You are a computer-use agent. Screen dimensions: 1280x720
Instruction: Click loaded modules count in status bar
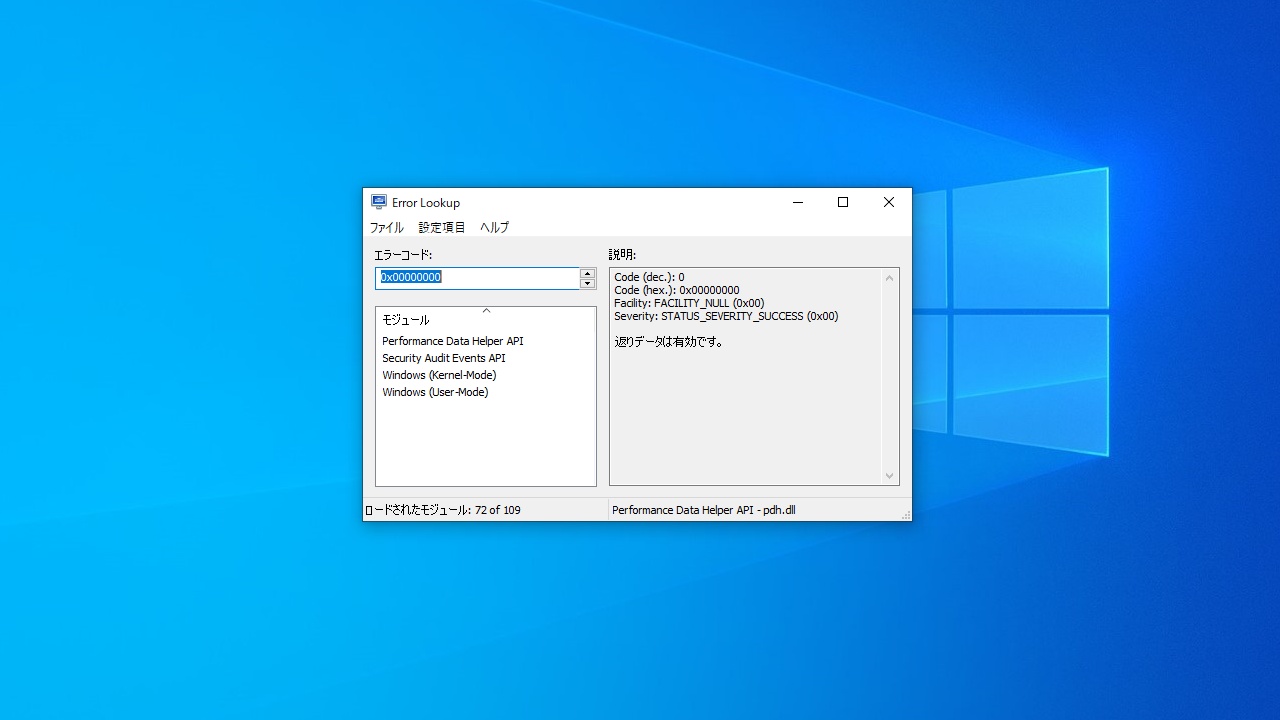(x=443, y=510)
